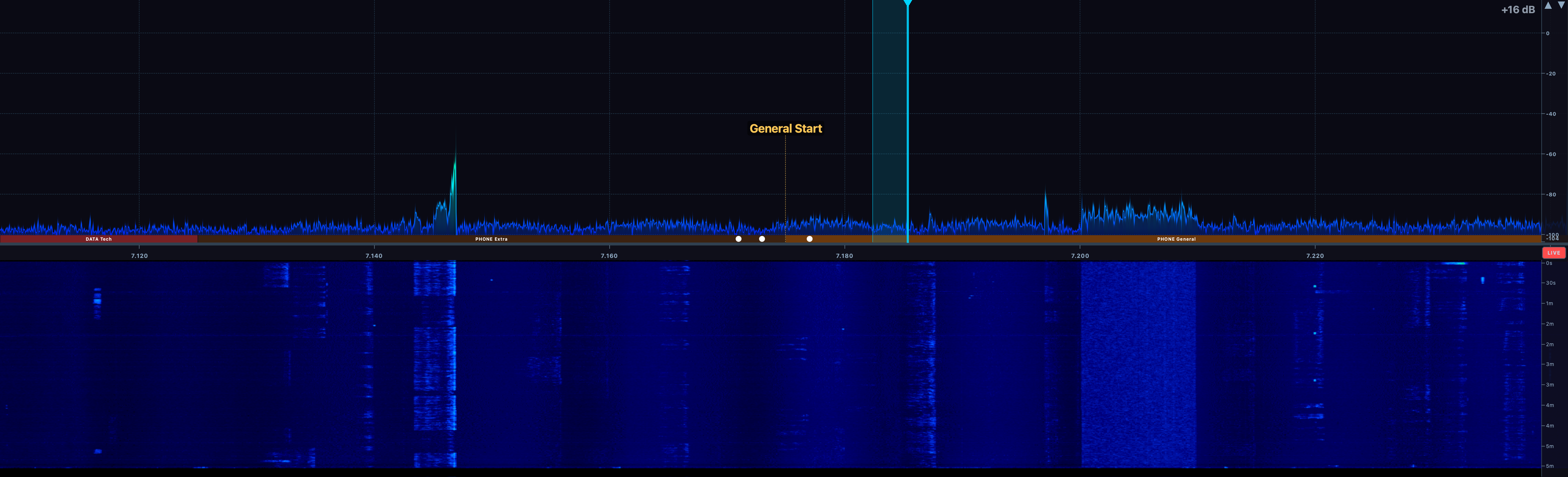Click the 7.220 frequency label
The image size is (1568, 477).
coord(1315,256)
